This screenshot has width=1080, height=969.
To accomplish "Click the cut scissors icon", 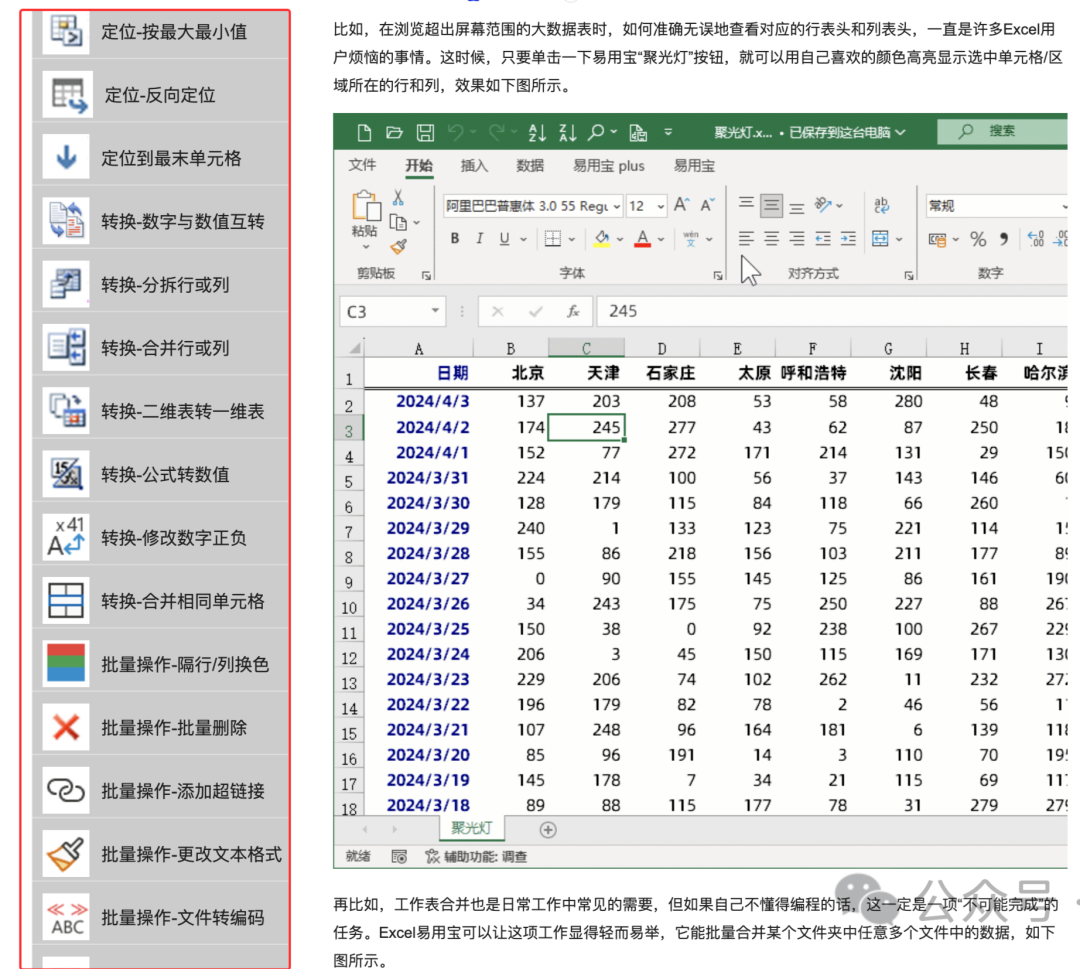I will (398, 198).
